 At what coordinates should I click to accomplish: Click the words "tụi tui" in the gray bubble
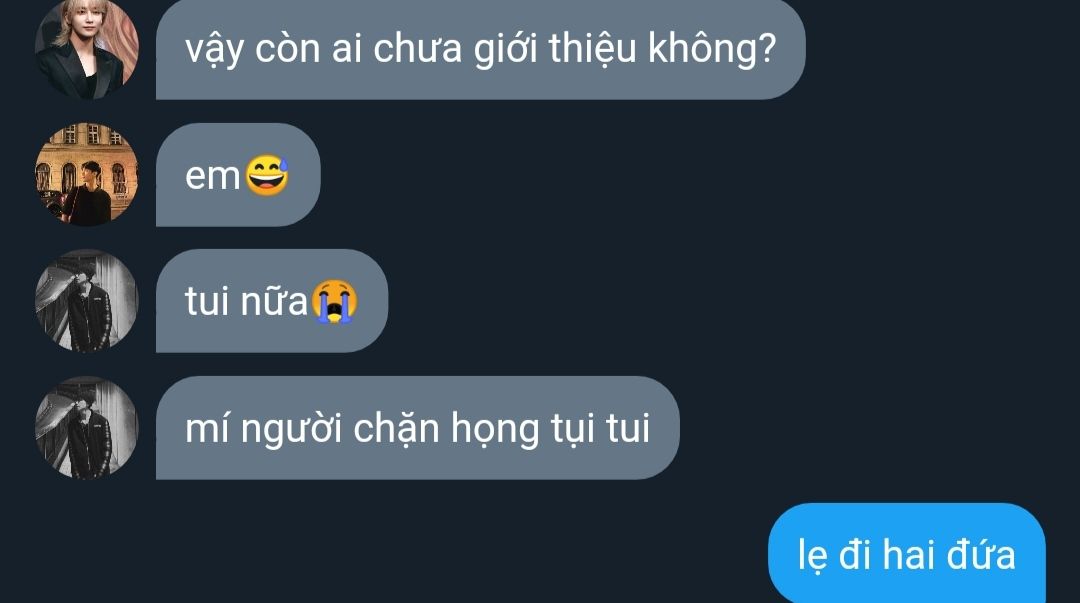coord(601,429)
